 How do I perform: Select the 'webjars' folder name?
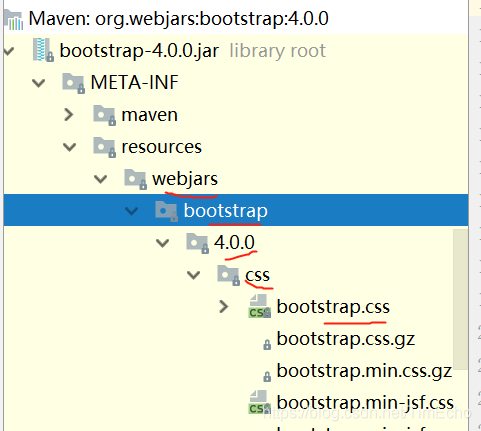185,179
